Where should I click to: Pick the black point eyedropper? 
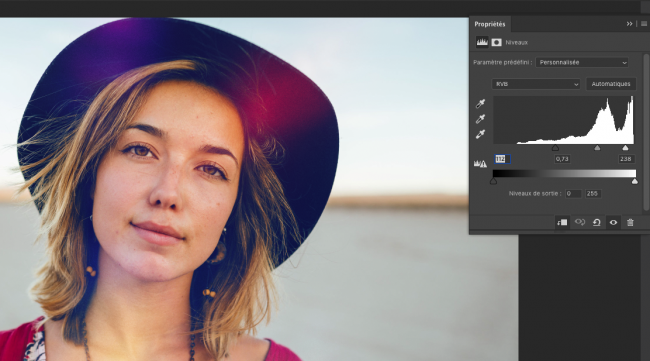(x=480, y=104)
